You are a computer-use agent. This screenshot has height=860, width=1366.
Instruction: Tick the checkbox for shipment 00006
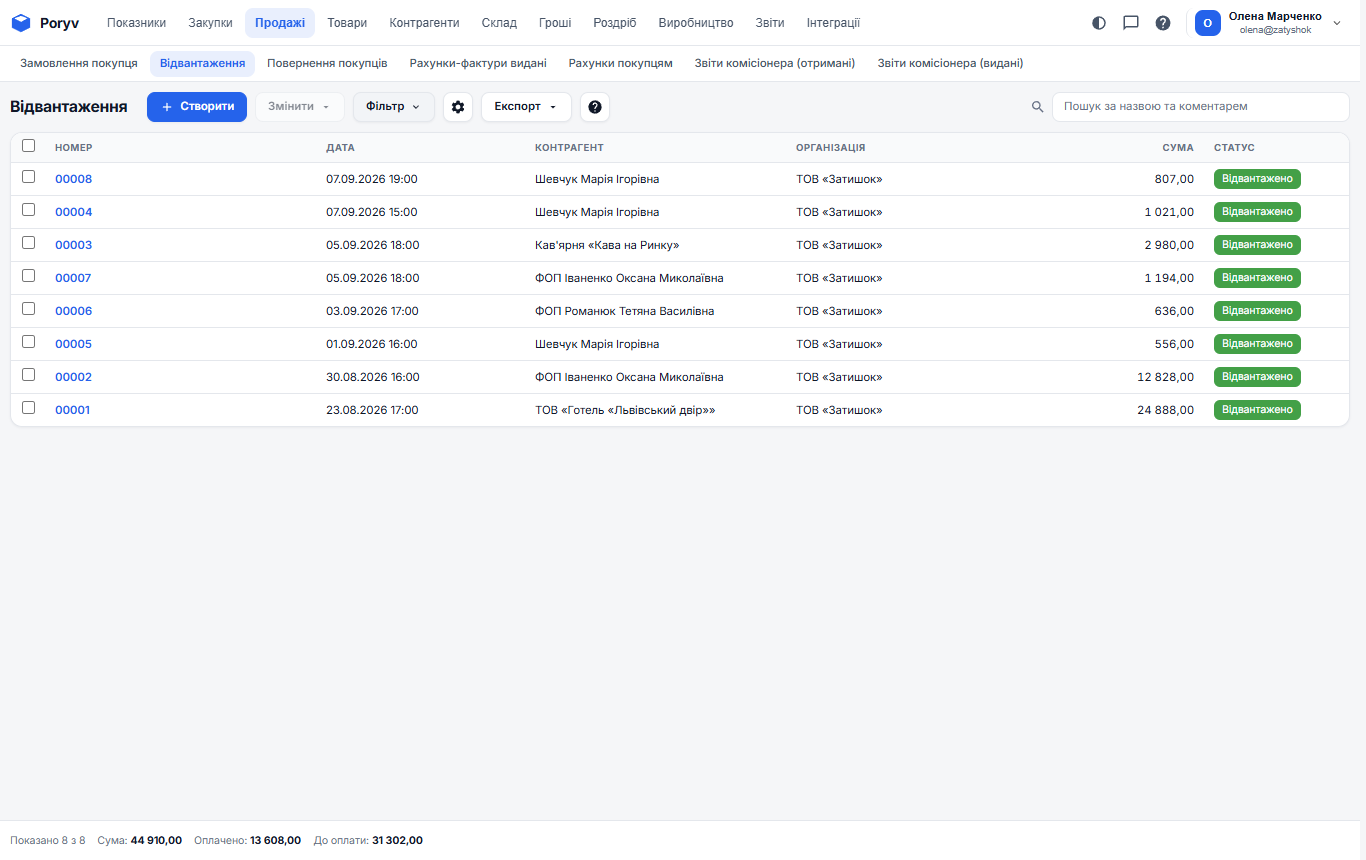[29, 309]
